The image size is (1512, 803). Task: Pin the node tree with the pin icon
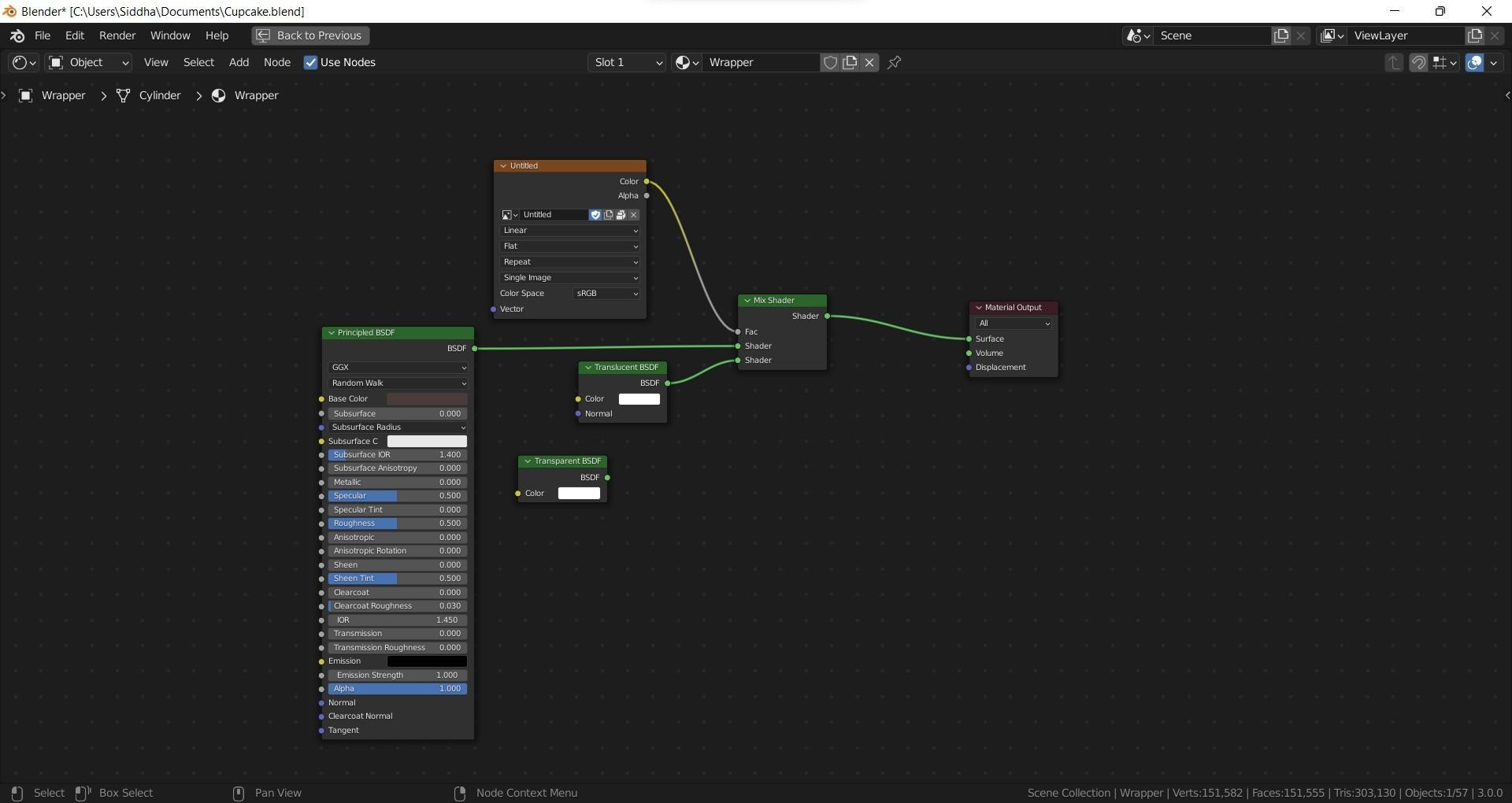pos(895,62)
